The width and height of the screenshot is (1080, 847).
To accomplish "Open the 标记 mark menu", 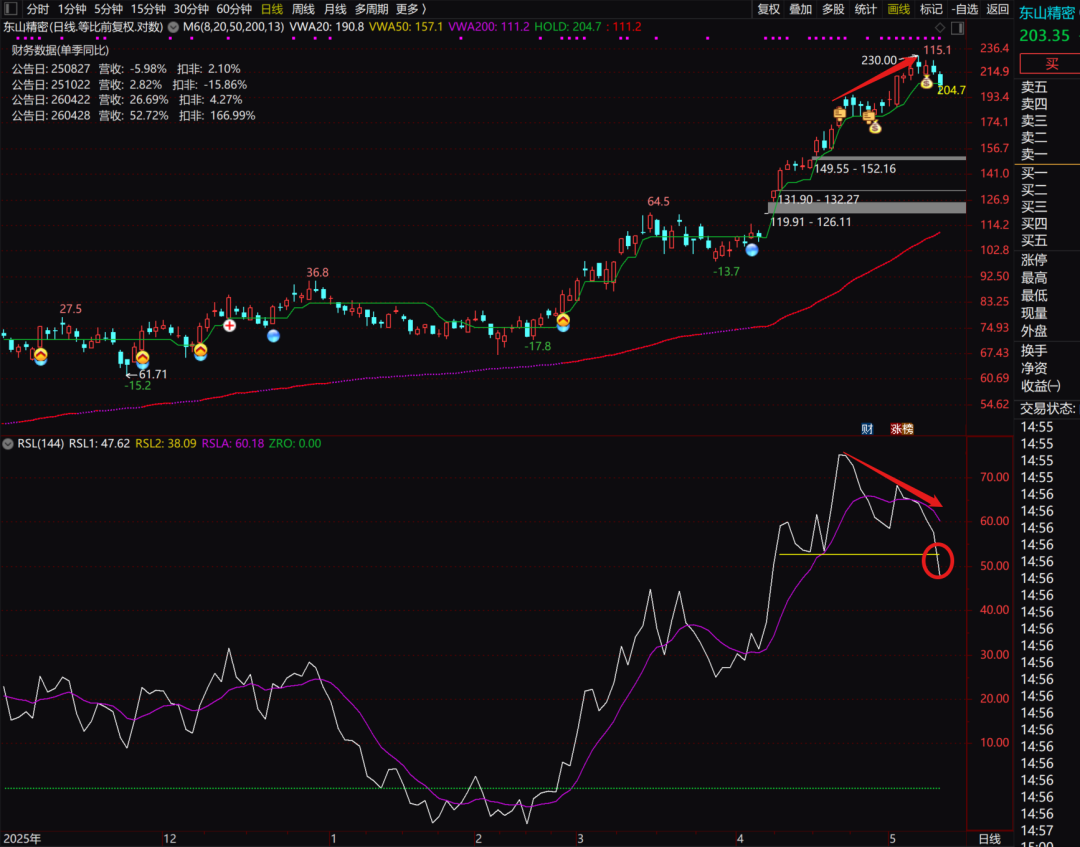I will coord(931,9).
